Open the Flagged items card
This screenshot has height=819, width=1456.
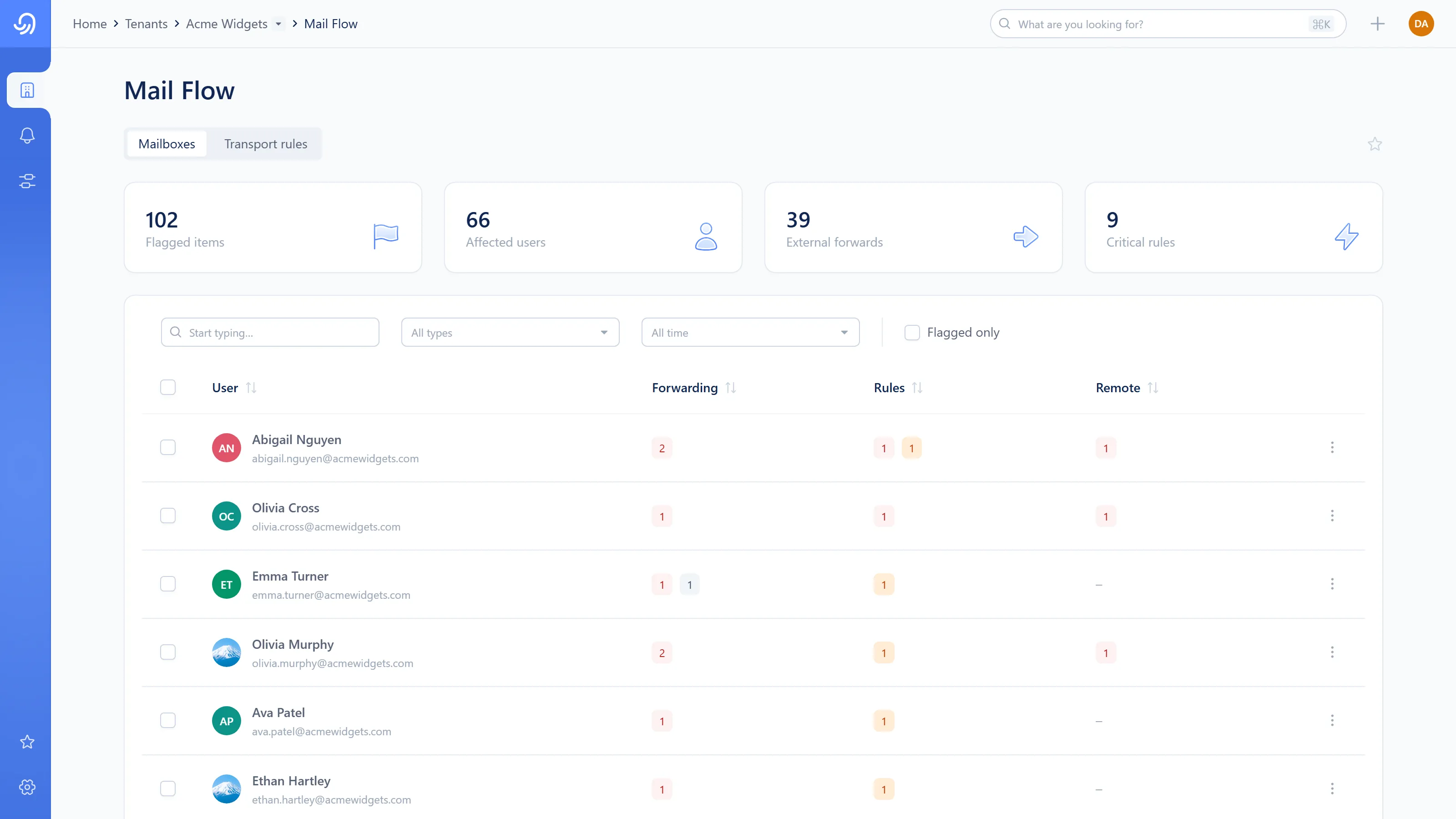[x=273, y=228]
